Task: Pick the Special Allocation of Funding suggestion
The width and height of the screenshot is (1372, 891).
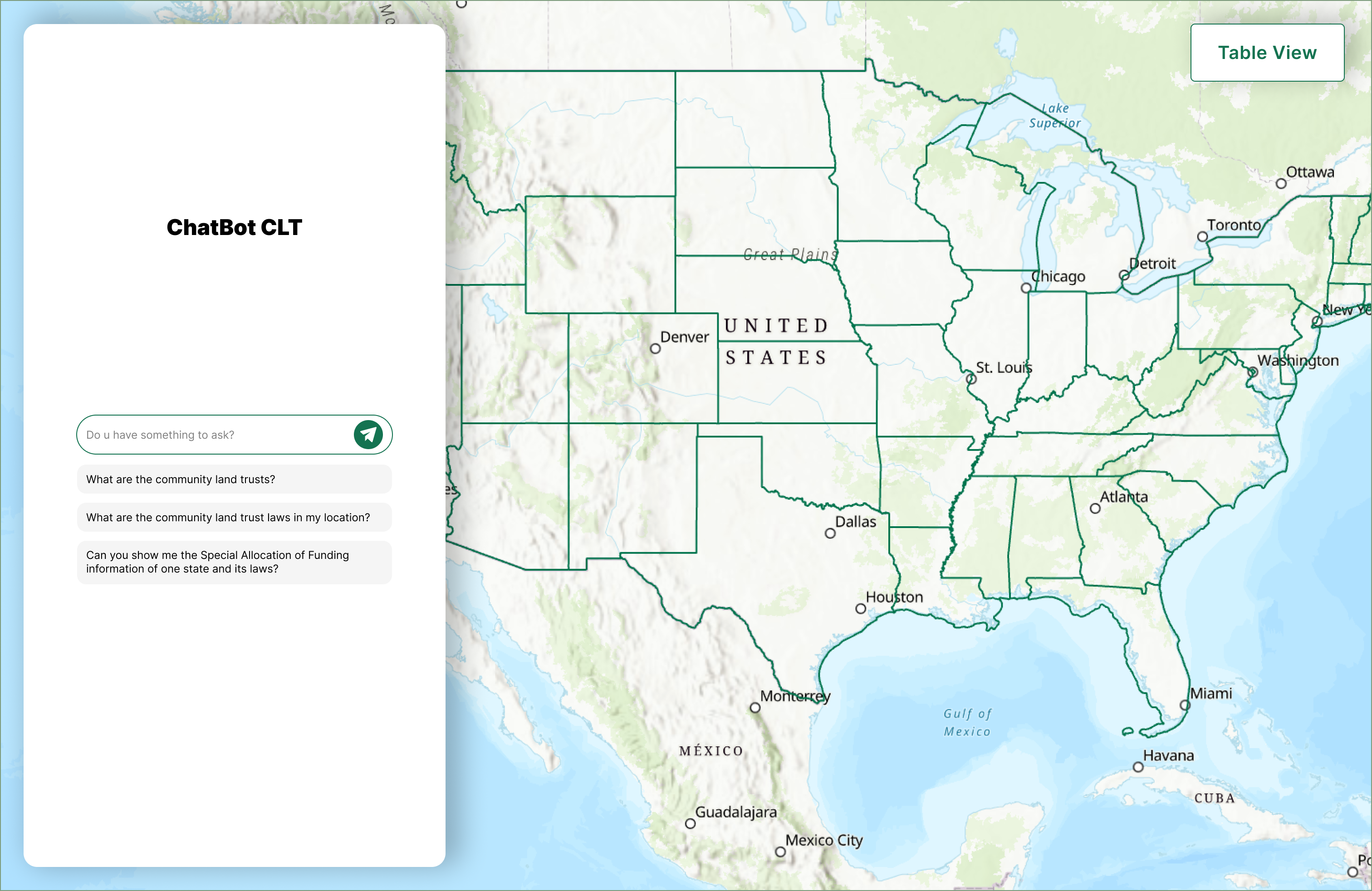Action: click(234, 562)
